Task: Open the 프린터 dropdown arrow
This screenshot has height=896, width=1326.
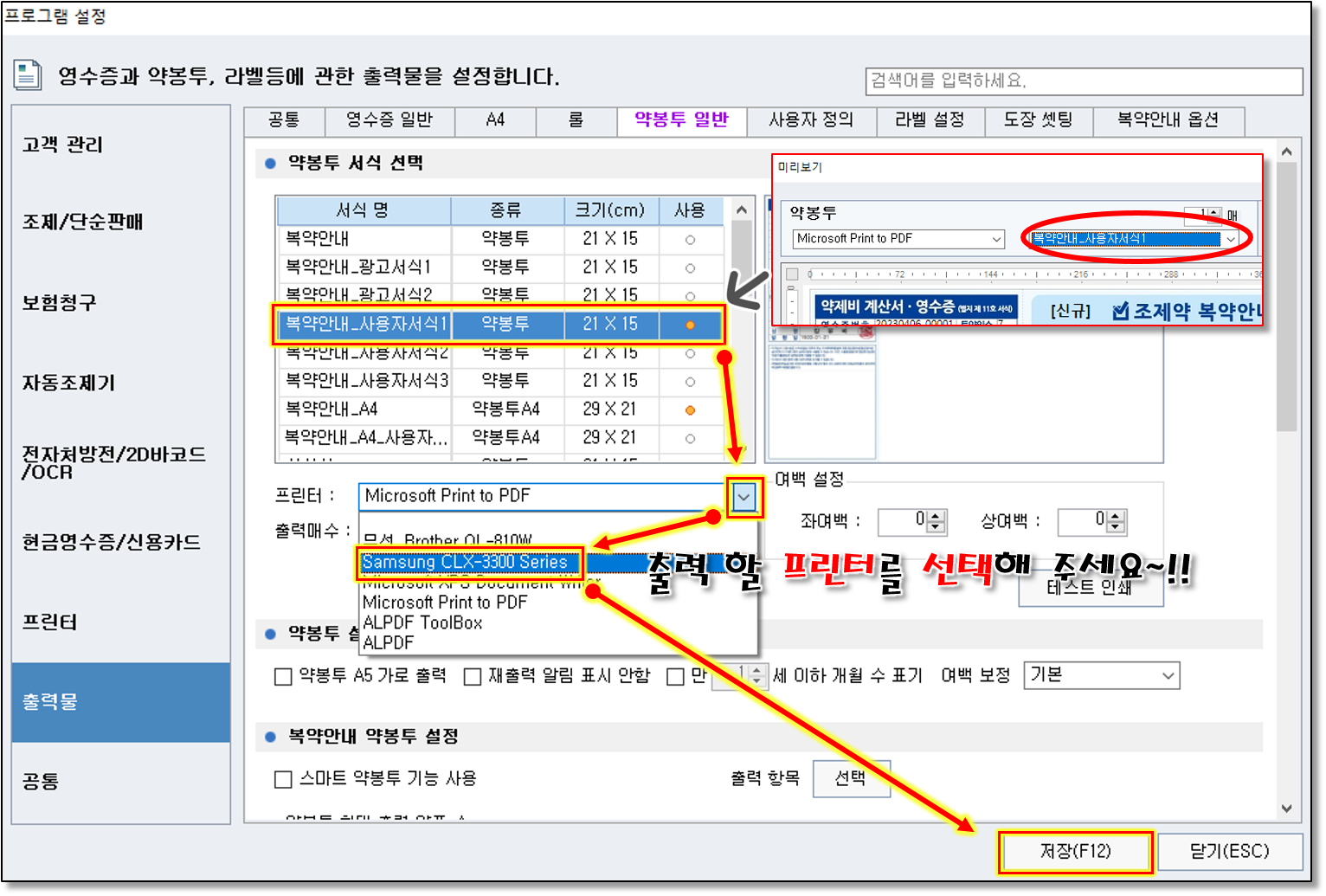Action: point(743,497)
